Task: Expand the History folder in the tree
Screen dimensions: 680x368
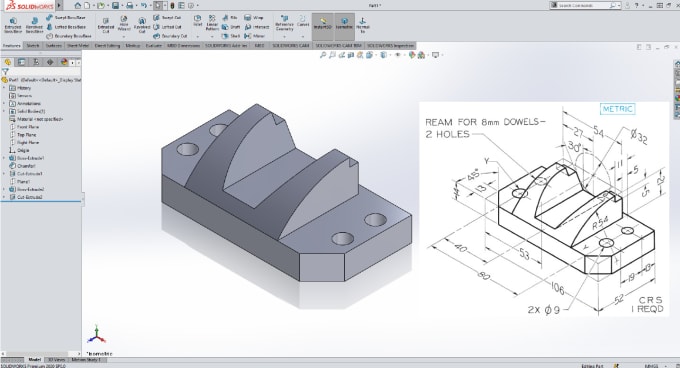Action: coord(4,88)
